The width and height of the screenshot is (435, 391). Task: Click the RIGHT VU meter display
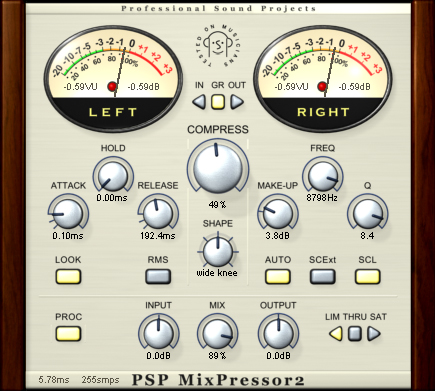pos(323,79)
